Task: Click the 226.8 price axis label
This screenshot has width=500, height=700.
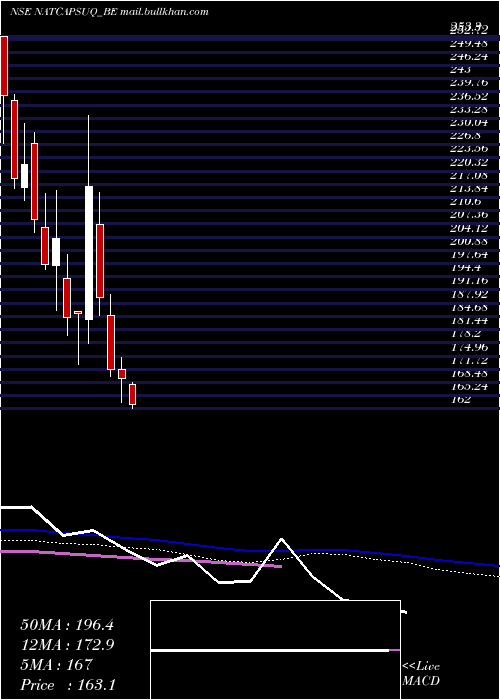Action: point(465,135)
